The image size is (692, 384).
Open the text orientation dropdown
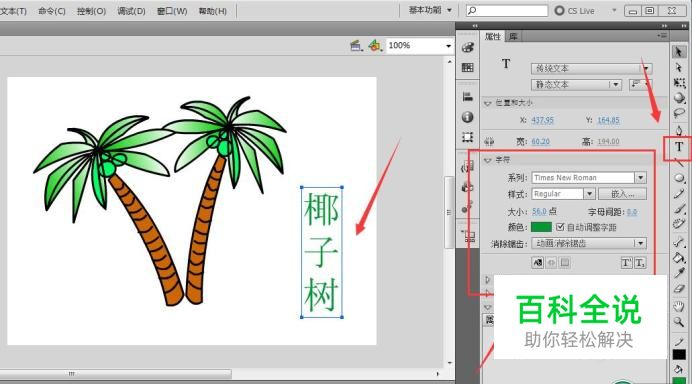[640, 84]
